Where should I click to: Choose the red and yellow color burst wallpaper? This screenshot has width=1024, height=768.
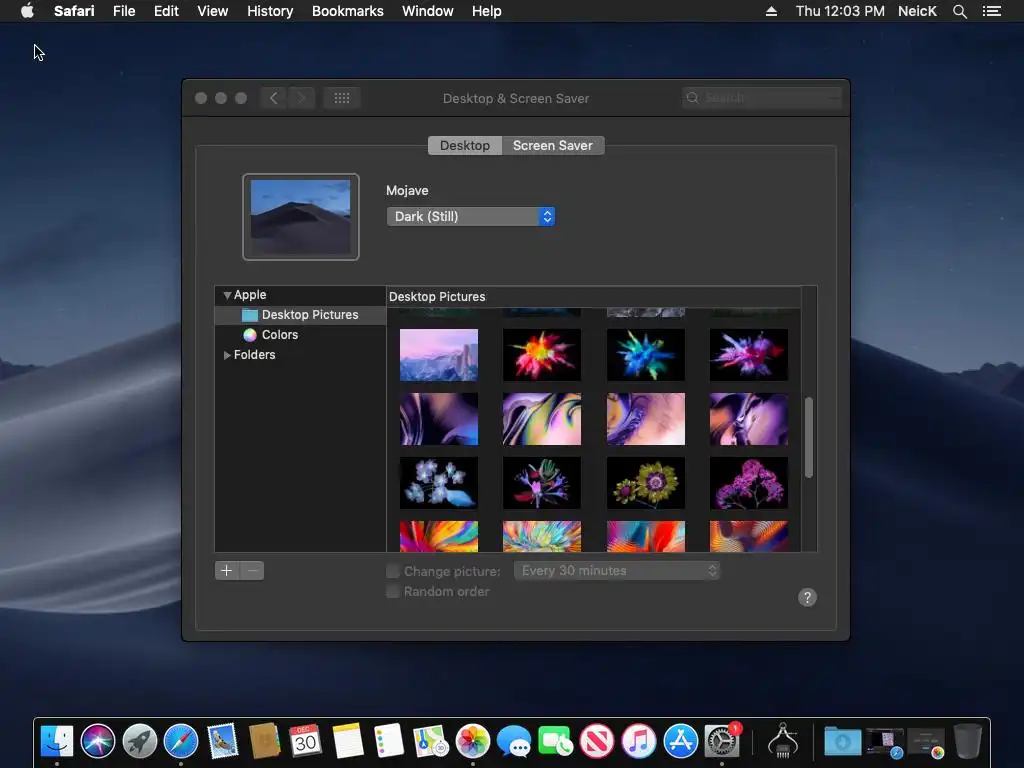[542, 355]
